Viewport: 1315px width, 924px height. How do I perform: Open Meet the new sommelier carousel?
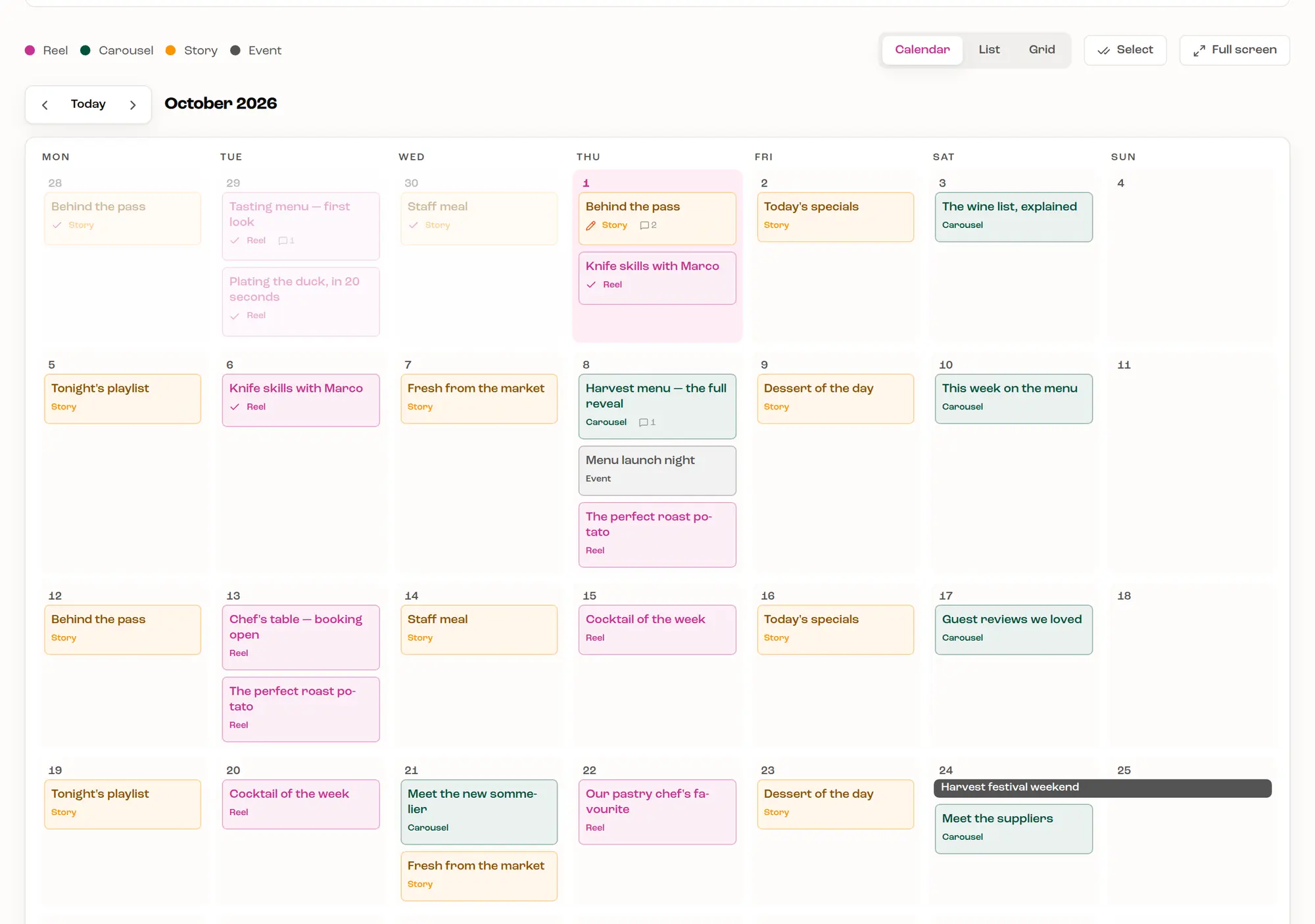[479, 812]
